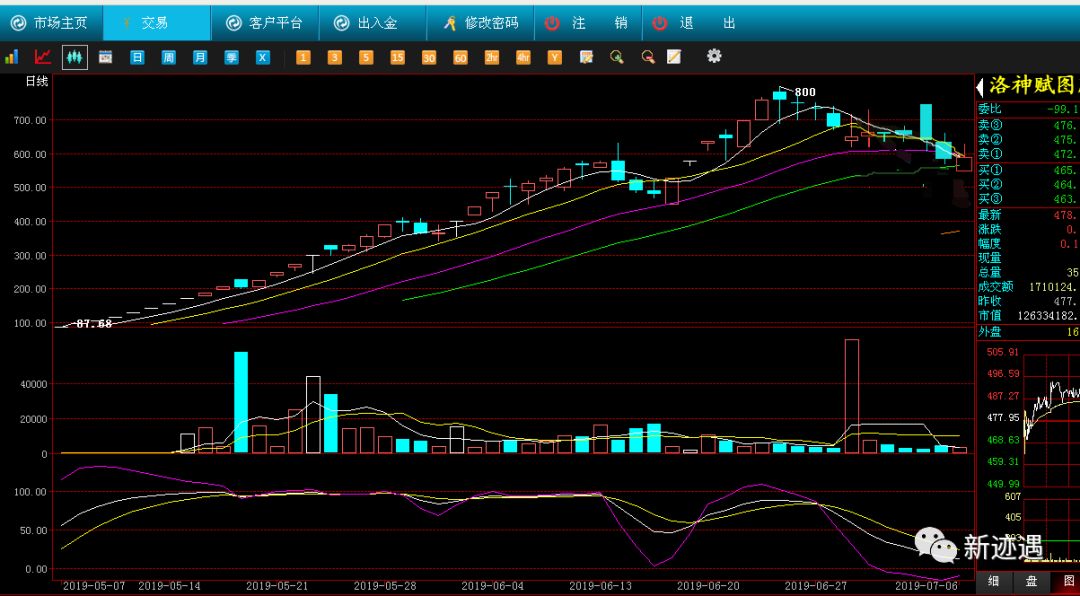Screen dimensions: 1080x596
Task: Open the settings gear icon
Action: click(x=714, y=56)
